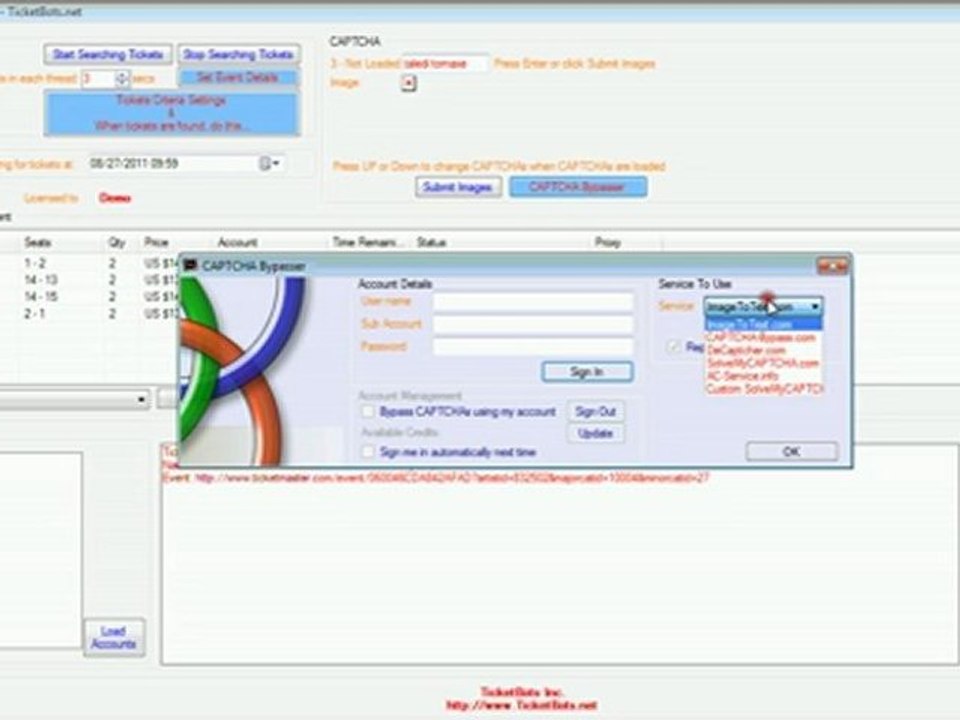The image size is (960, 720).
Task: Click the CAPTCHA Bypasser button in main window
Action: coord(577,187)
